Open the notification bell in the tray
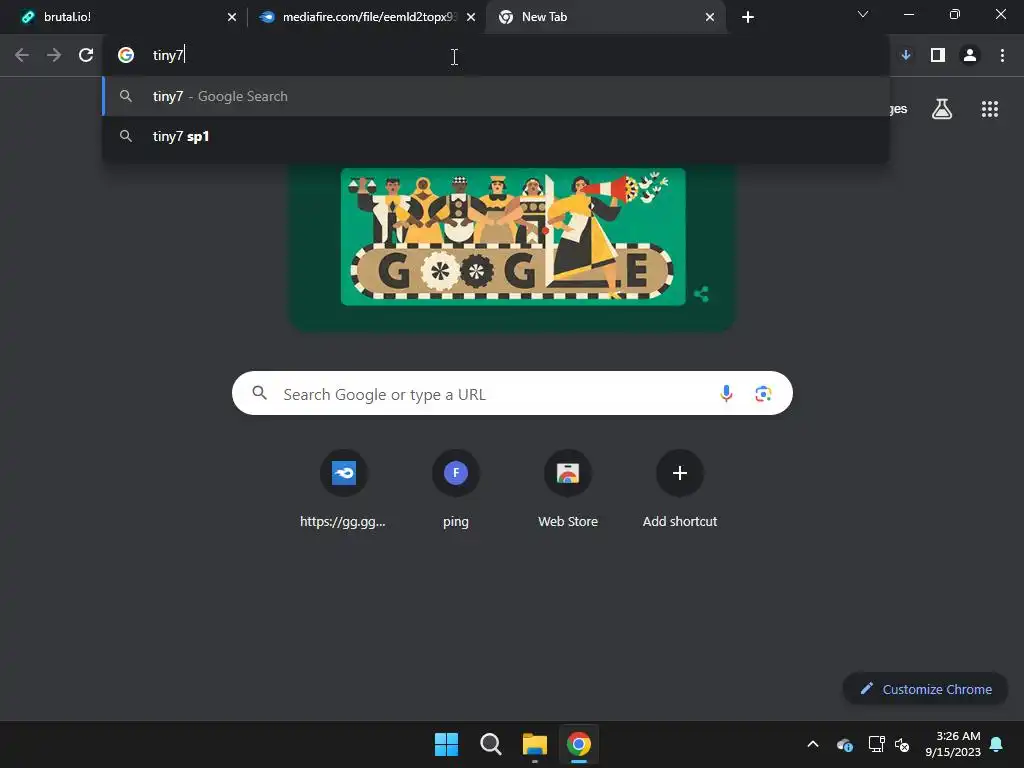 (x=997, y=744)
